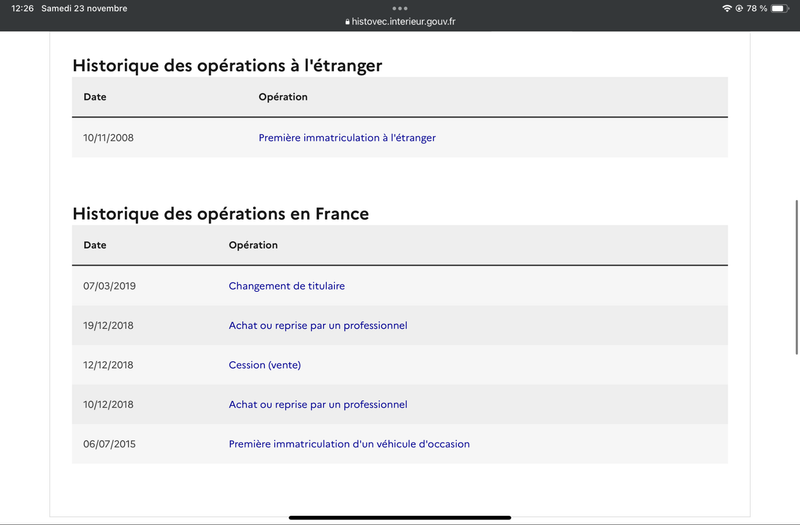Open 'Changement de titulaire' link
The width and height of the screenshot is (800, 525).
[x=287, y=286]
